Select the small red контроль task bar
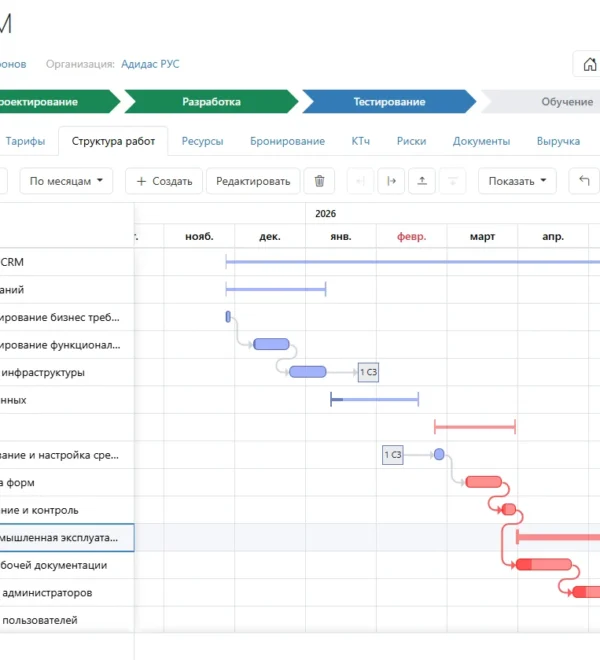The image size is (600, 660). 509,509
